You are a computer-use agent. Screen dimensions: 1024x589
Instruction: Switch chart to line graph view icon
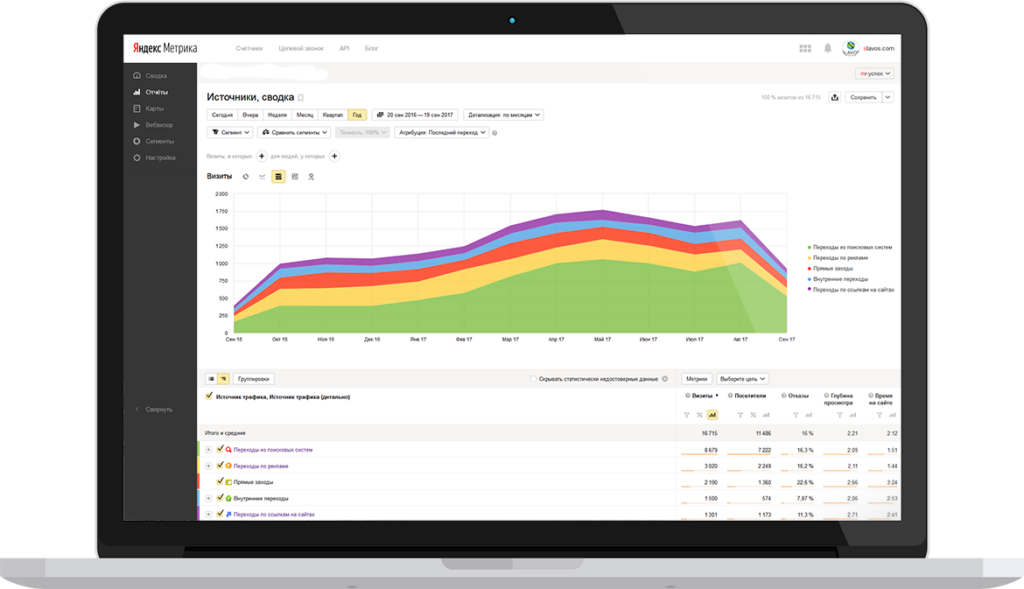pyautogui.click(x=262, y=176)
